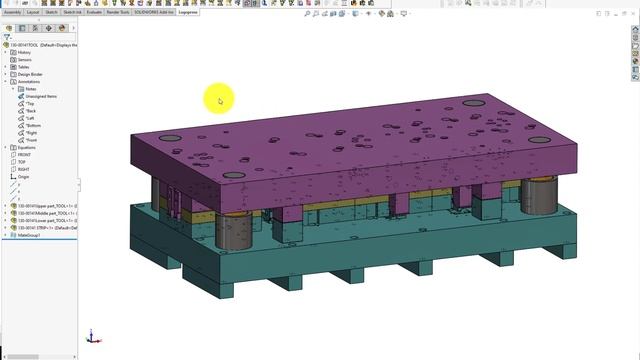This screenshot has height=360, width=640.
Task: Open the ConfigurationManager tab
Action: (35, 28)
